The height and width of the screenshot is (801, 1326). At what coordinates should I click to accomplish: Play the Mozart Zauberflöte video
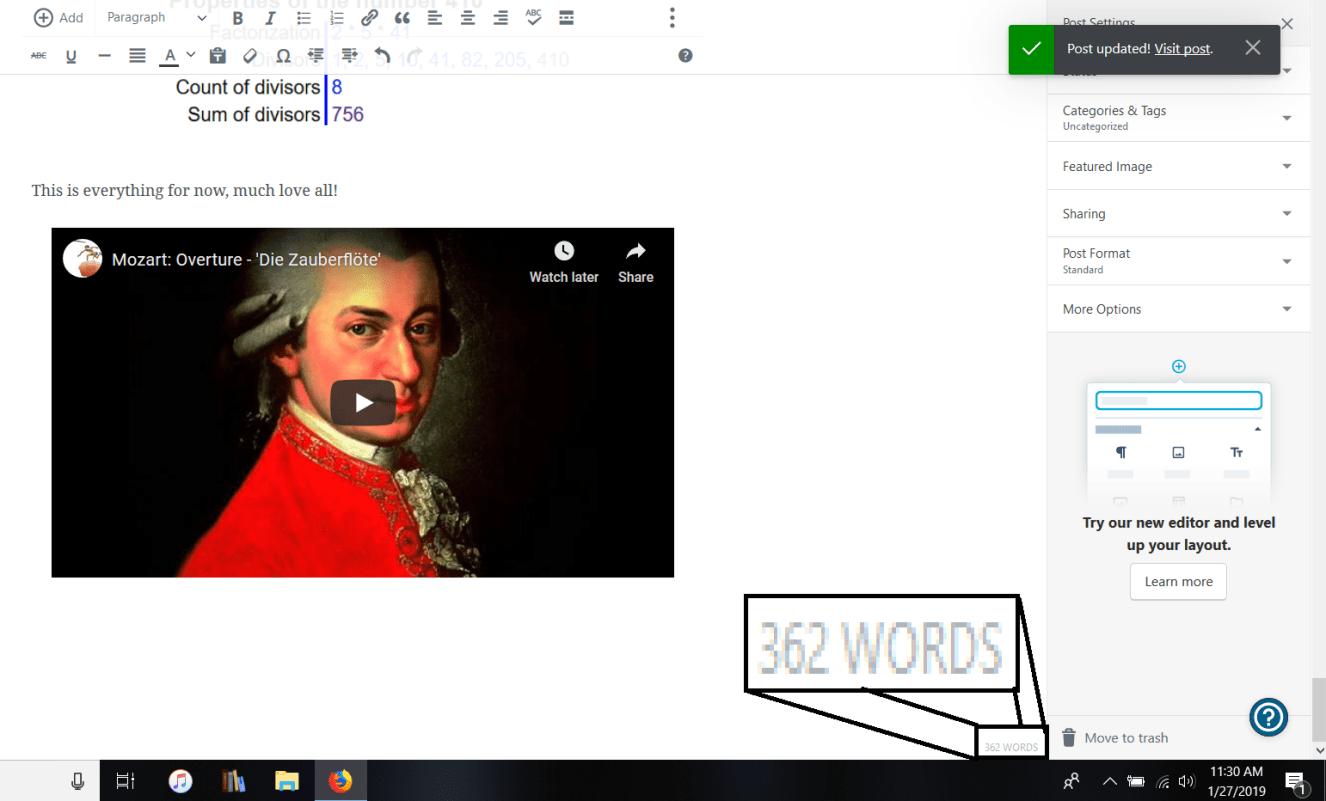(363, 402)
